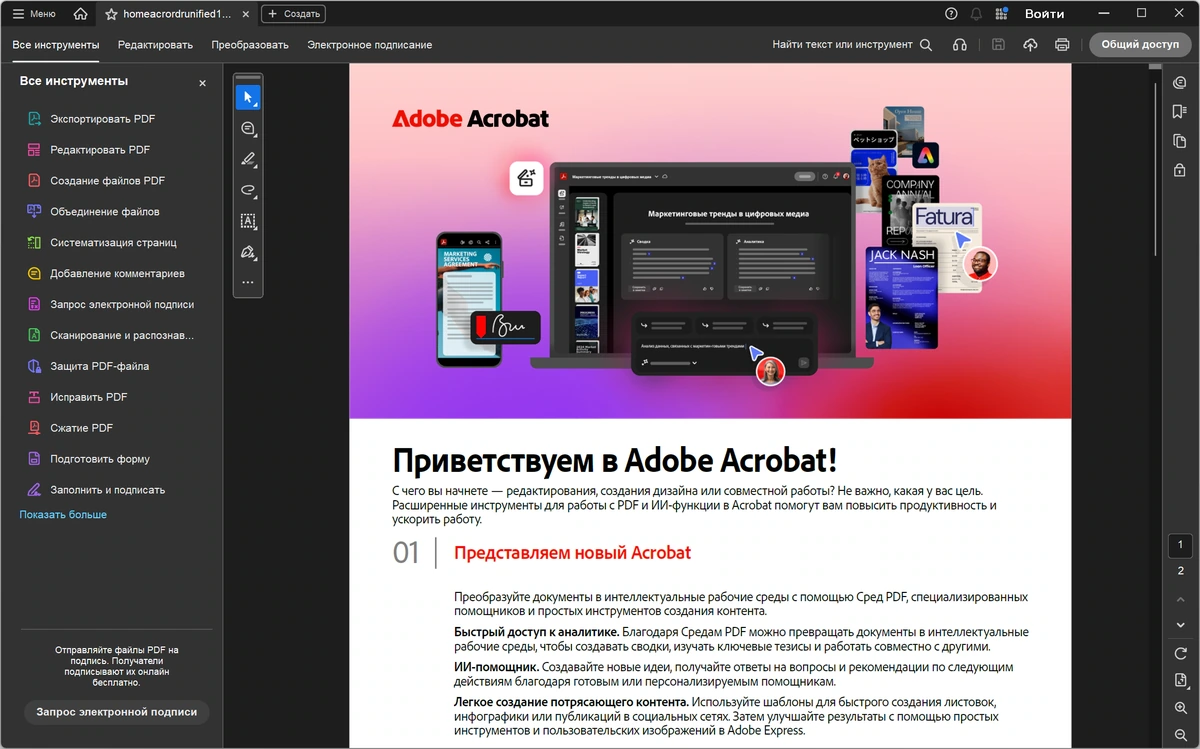Screen dimensions: 1200x749
Task: Open more quick tools ellipsis
Action: pos(248,283)
